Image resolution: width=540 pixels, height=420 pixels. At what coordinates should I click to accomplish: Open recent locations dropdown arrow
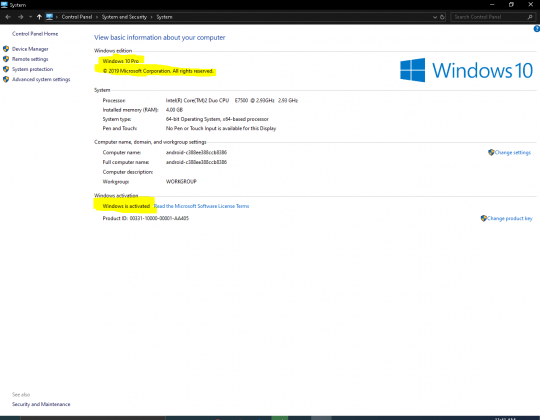(x=31, y=17)
